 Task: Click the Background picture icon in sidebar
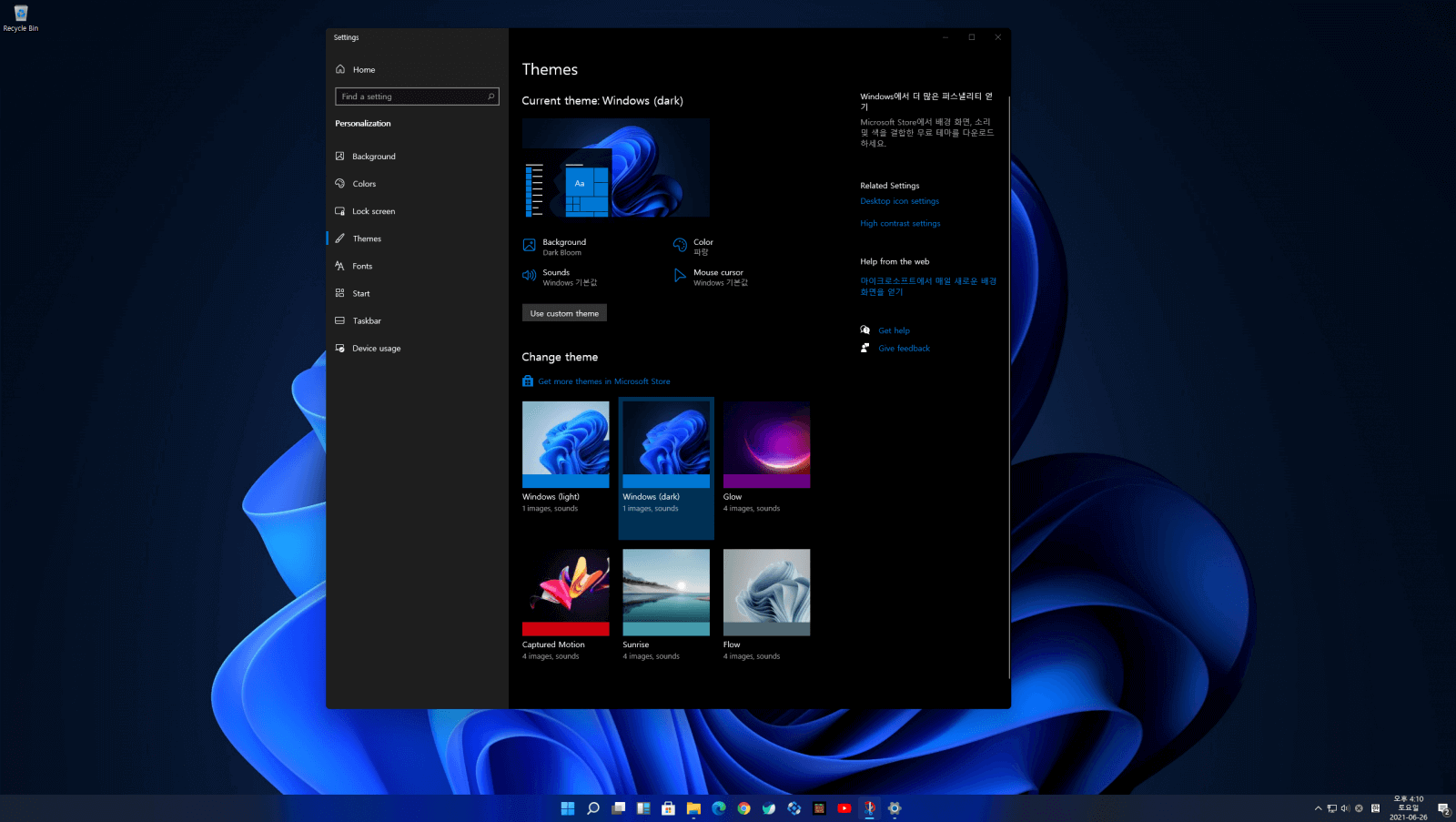point(340,157)
